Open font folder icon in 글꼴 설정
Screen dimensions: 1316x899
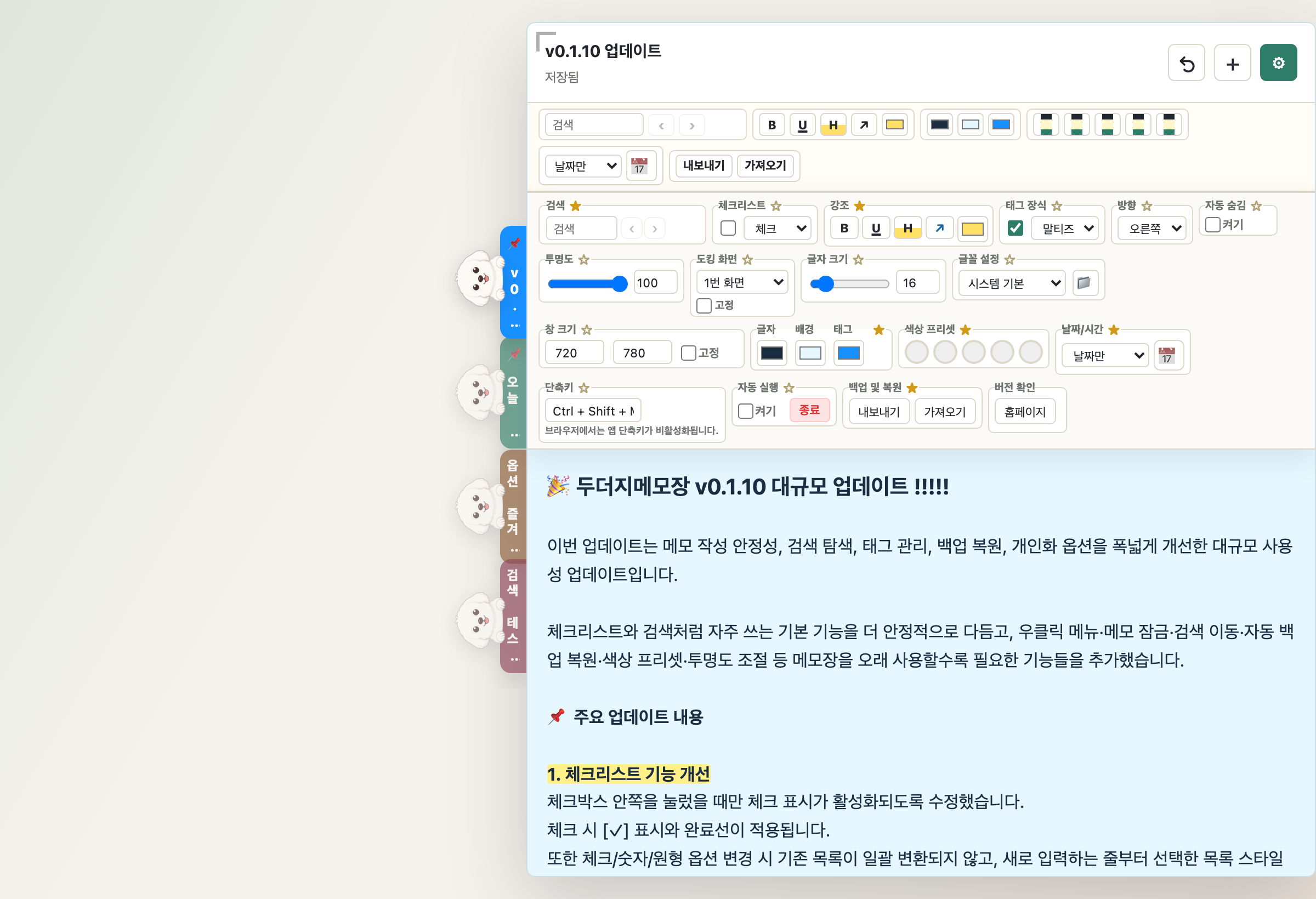(x=1084, y=282)
